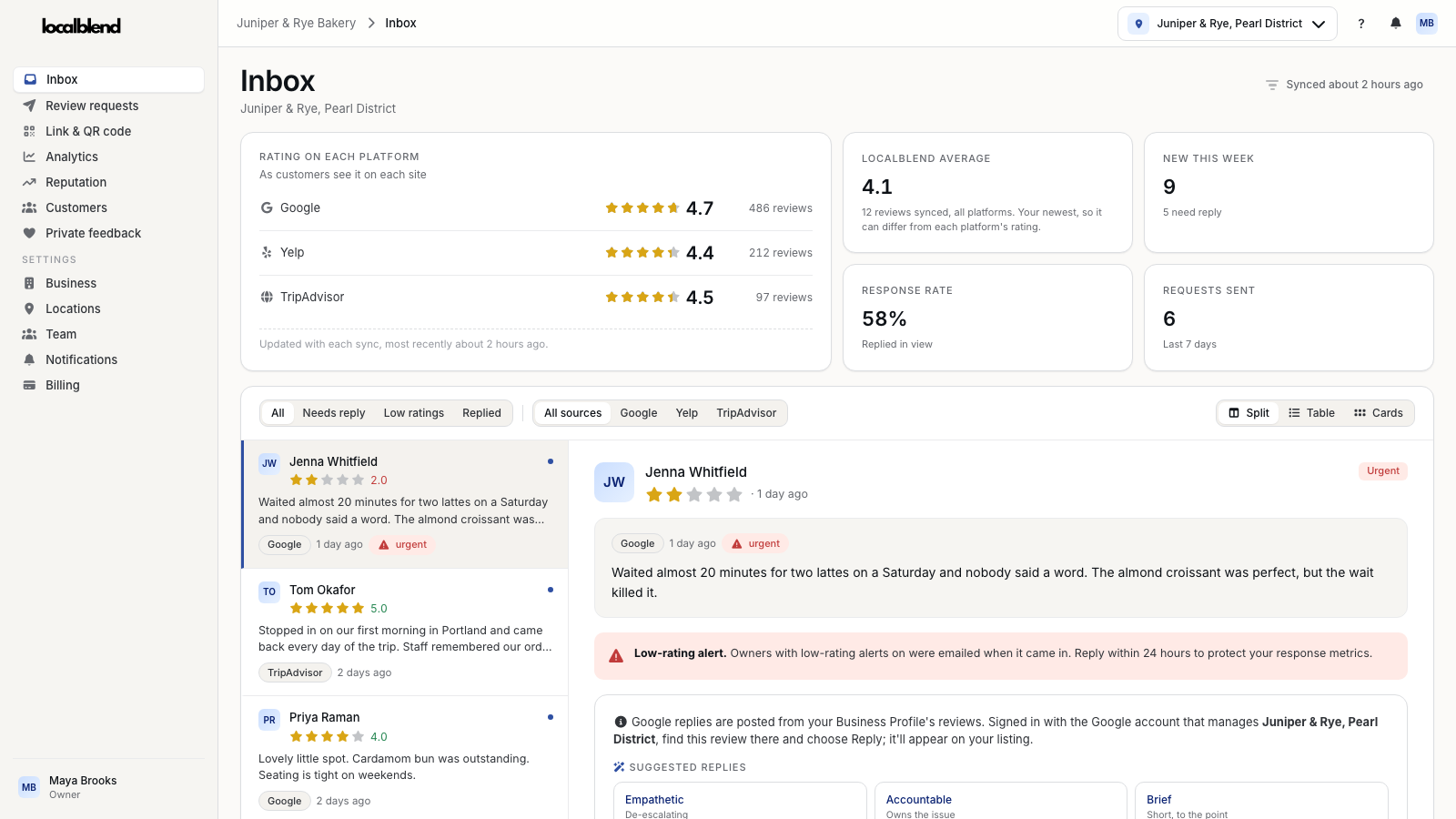Switch to Cards view

point(1379,413)
